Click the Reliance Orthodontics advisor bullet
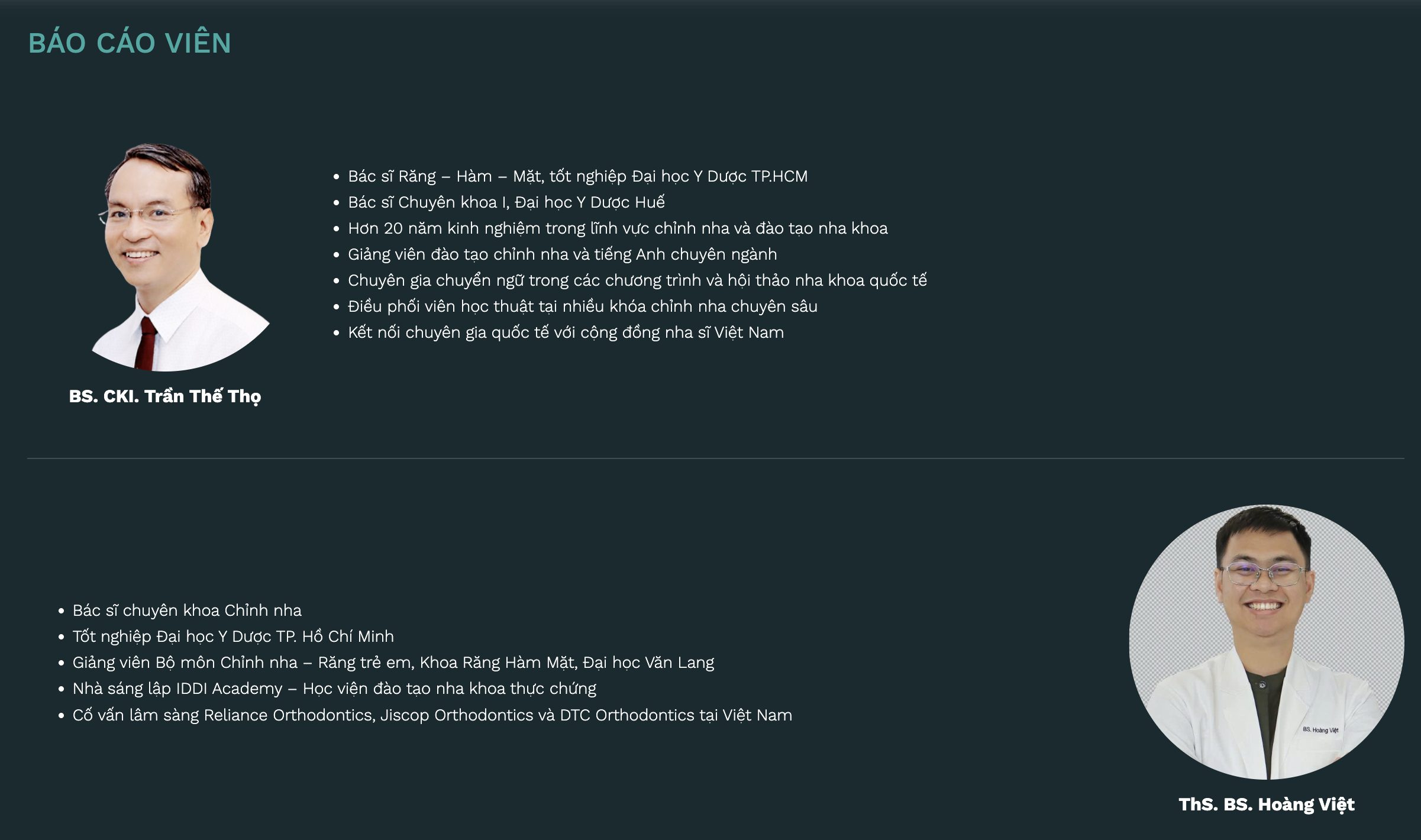The height and width of the screenshot is (840, 1421). coord(432,715)
